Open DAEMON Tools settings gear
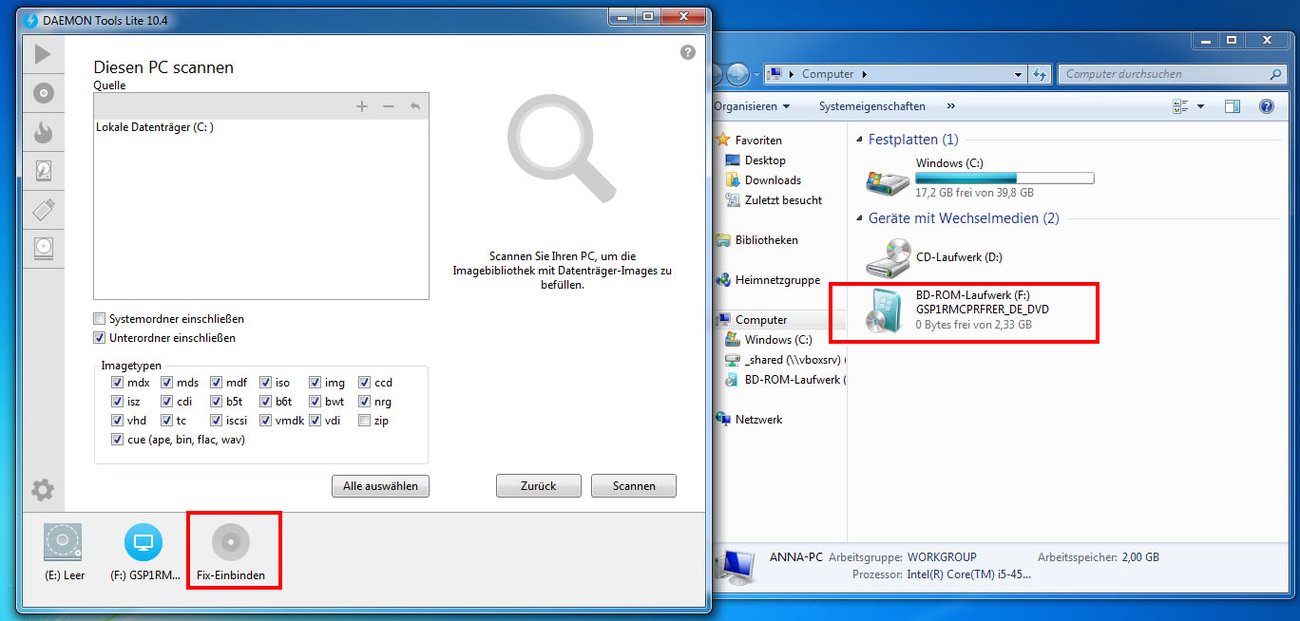Viewport: 1300px width, 621px height. (43, 490)
